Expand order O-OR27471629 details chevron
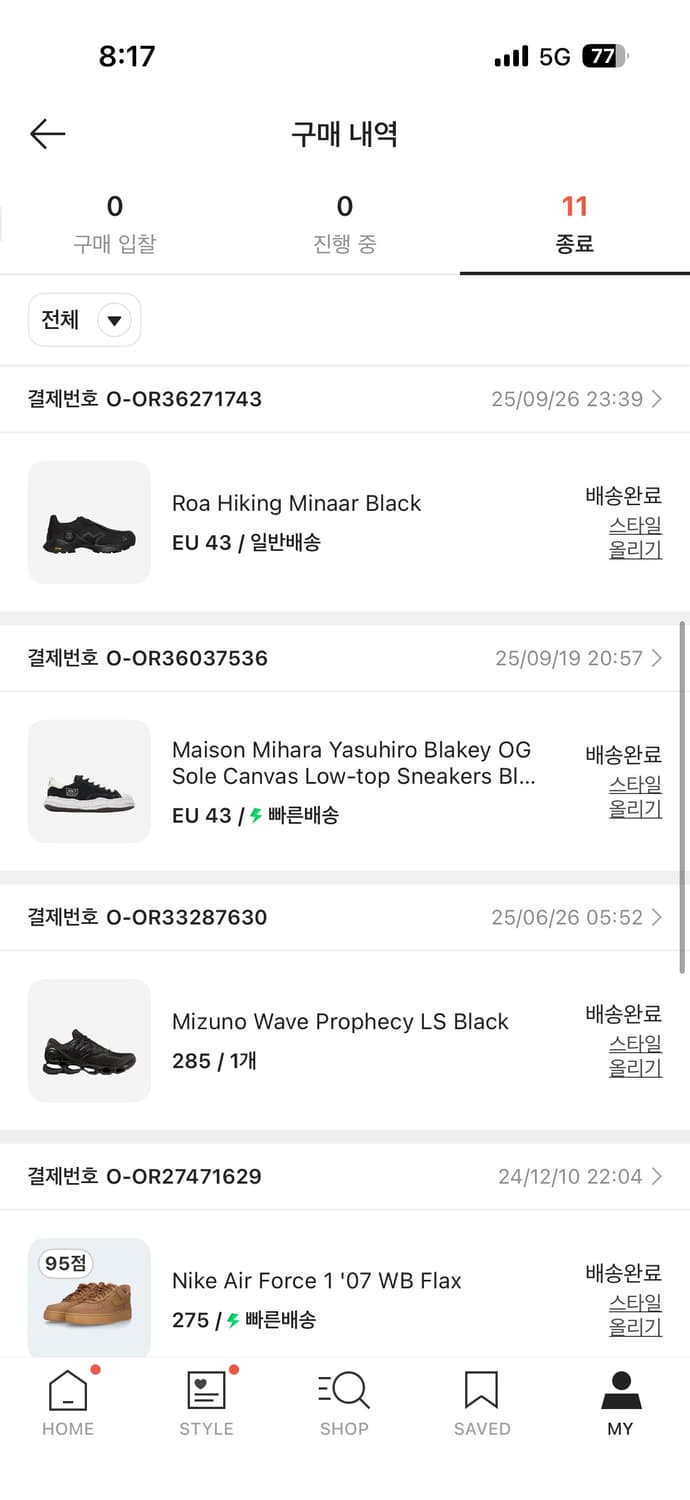Screen dimensions: 690x1500 pos(657,1176)
